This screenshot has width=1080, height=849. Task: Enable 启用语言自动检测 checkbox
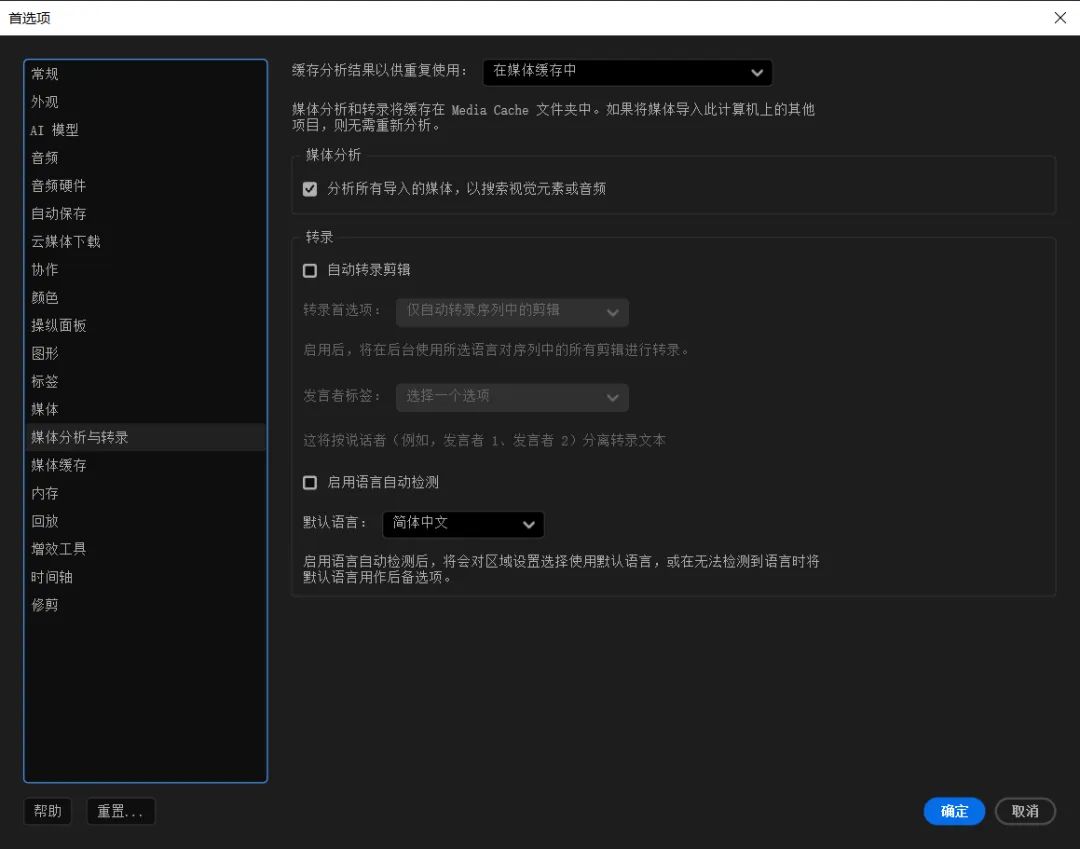tap(310, 483)
